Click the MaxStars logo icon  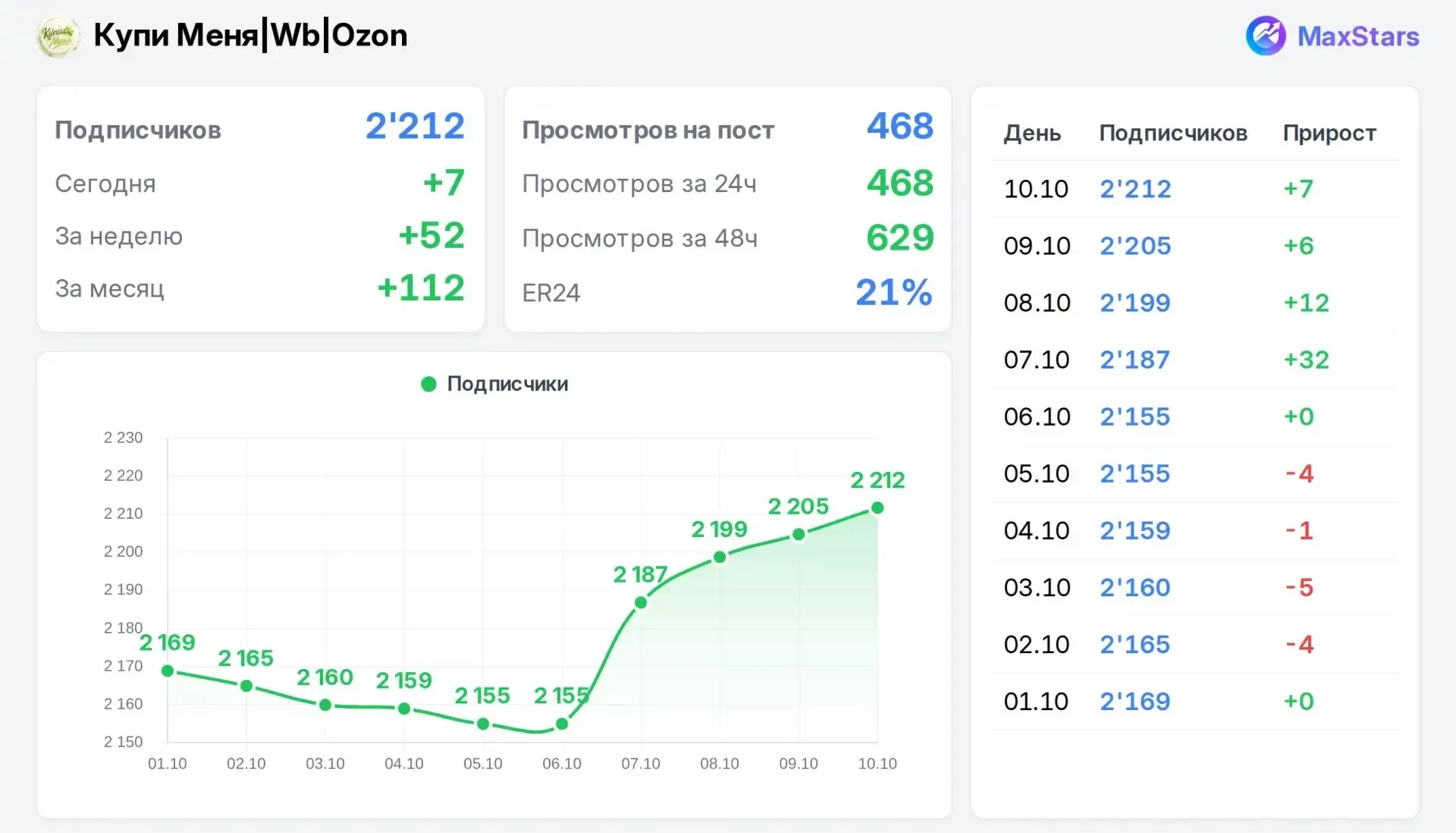(x=1266, y=36)
